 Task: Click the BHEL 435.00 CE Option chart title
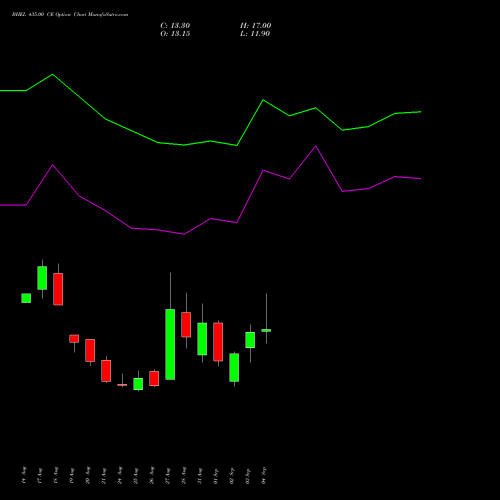(x=70, y=15)
